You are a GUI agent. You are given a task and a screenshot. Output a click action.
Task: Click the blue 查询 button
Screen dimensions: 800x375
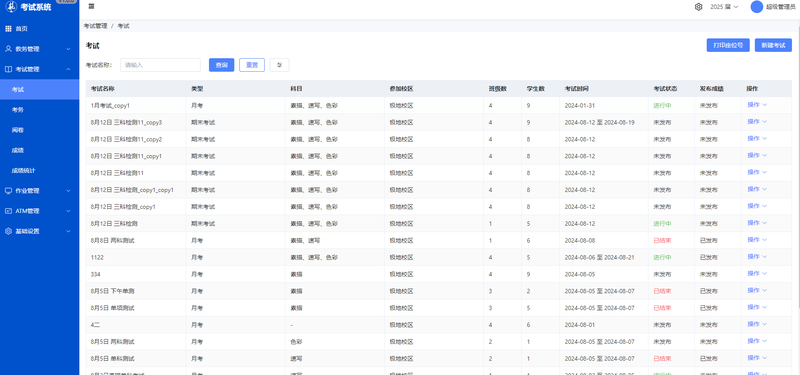click(221, 65)
